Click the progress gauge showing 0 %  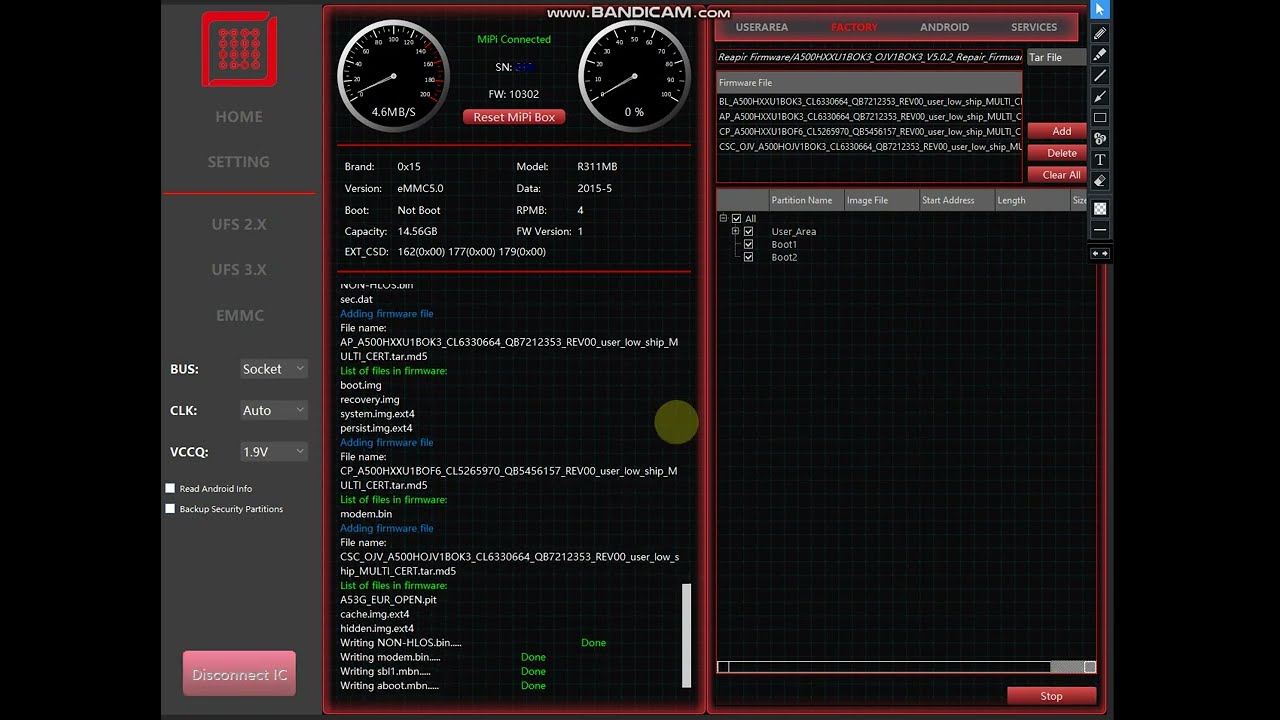(634, 74)
